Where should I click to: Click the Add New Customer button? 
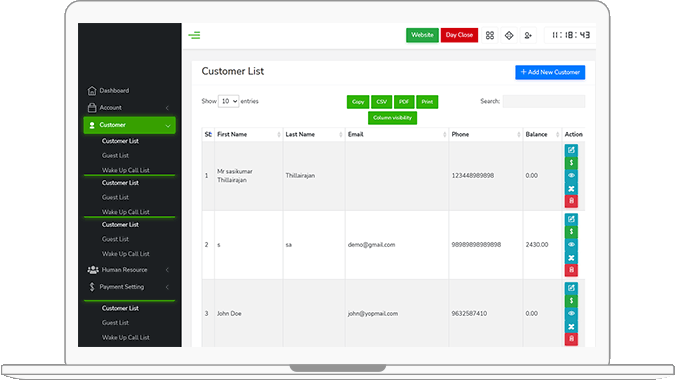tap(550, 72)
